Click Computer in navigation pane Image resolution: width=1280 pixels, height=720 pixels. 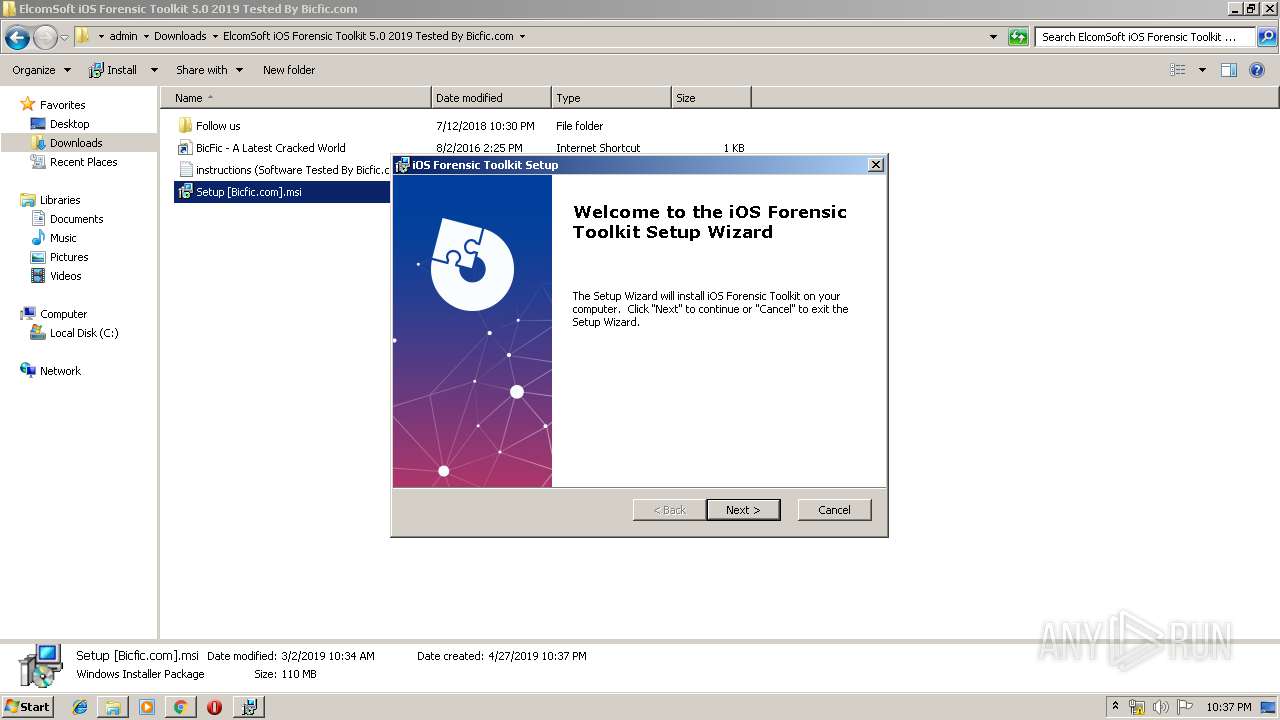coord(63,314)
